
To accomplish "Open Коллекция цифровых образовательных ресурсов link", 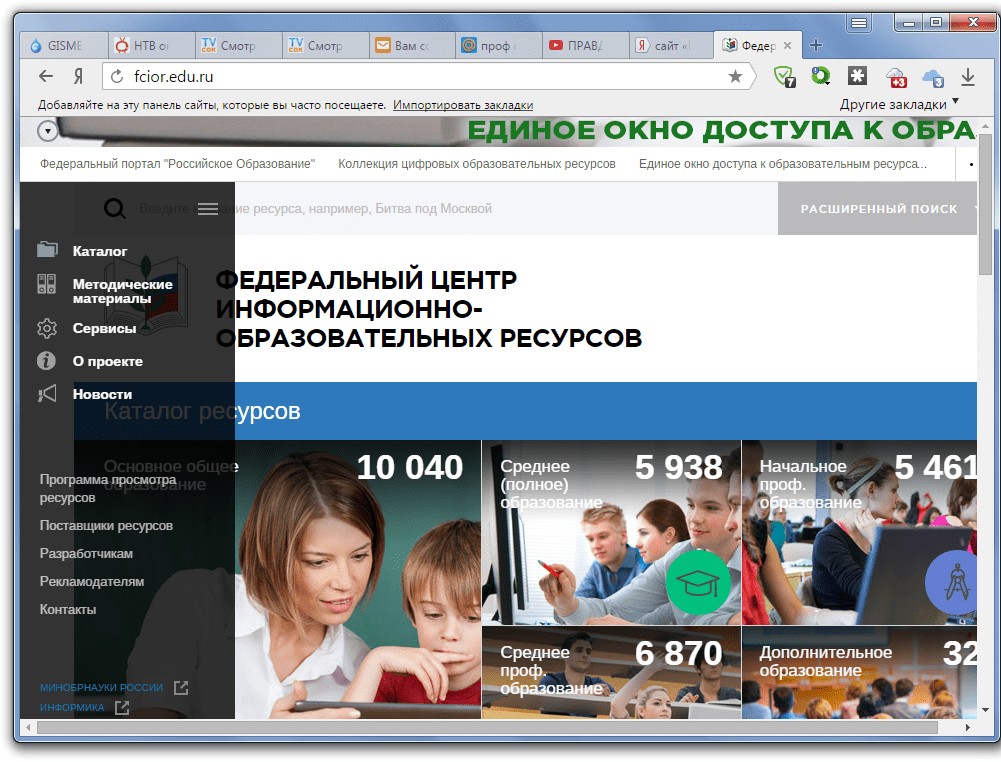I will point(477,164).
